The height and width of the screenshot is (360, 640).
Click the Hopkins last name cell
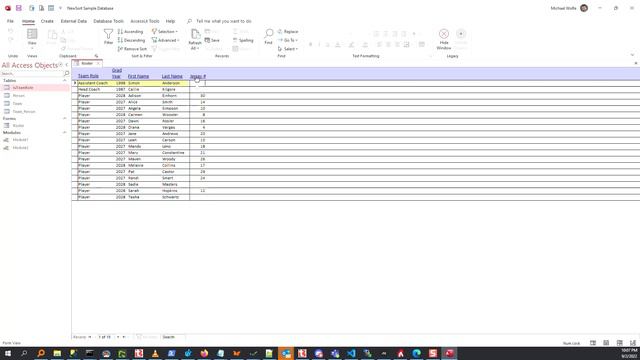click(x=175, y=191)
